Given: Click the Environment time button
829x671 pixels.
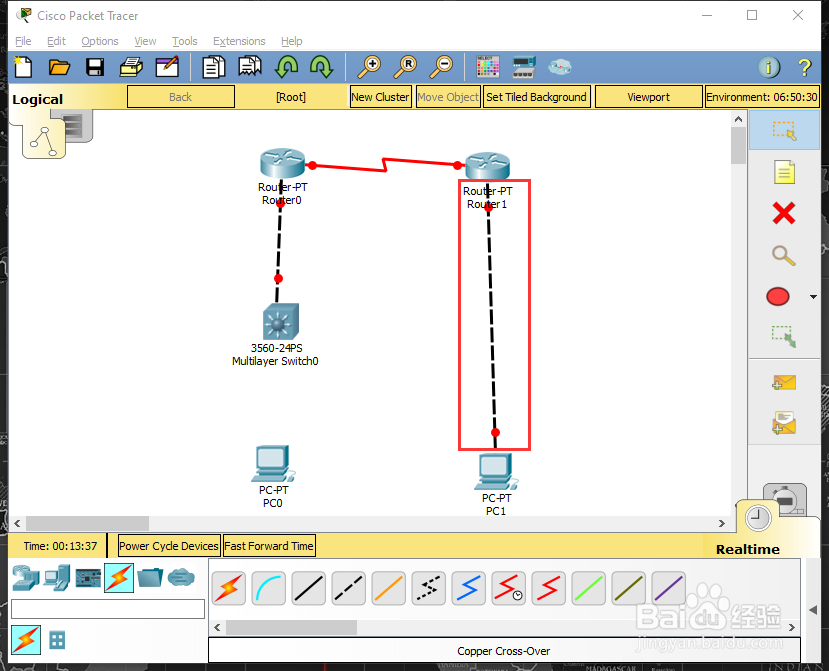Looking at the screenshot, I should click(762, 97).
